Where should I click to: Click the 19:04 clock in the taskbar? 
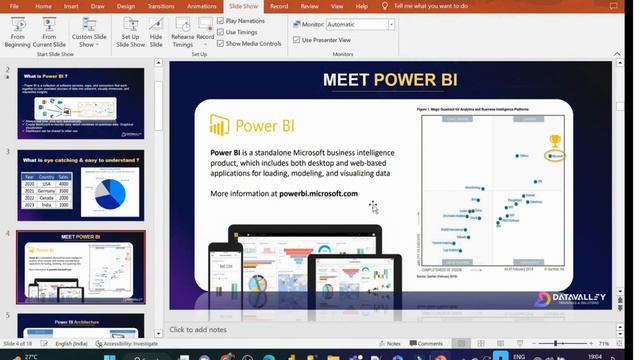[x=595, y=357]
